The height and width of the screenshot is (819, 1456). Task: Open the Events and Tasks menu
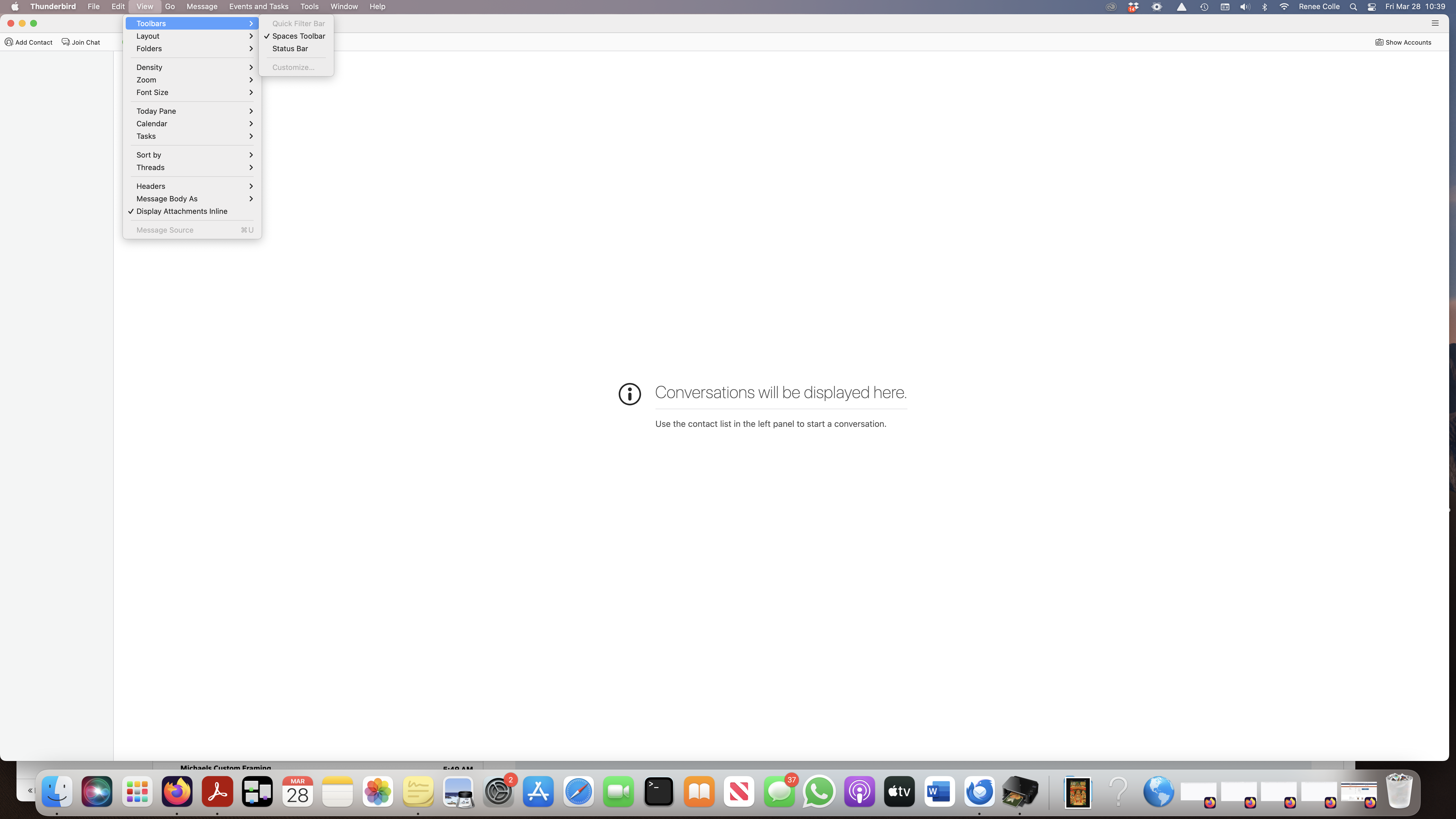(258, 7)
